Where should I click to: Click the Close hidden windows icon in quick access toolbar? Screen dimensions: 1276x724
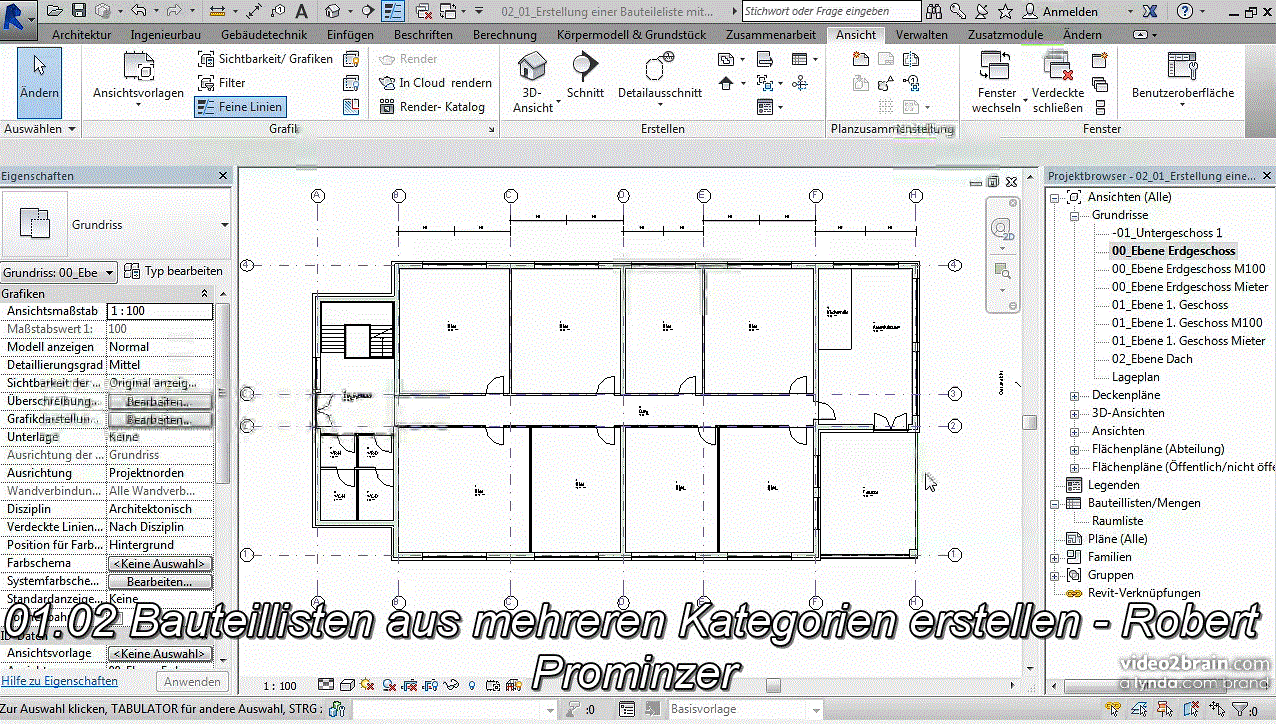[x=423, y=12]
